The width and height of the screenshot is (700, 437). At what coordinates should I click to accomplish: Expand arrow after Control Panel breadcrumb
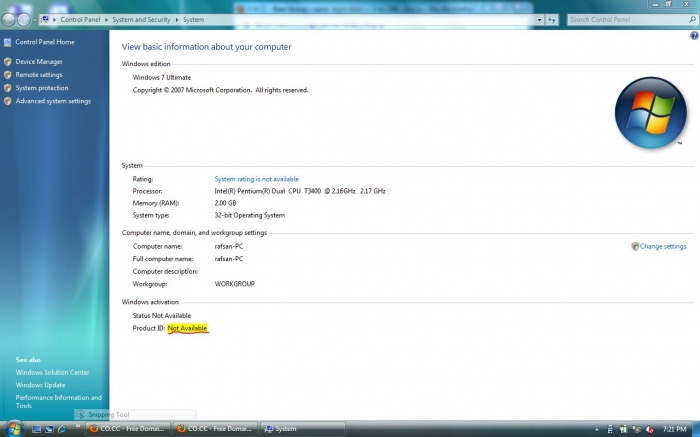point(106,20)
